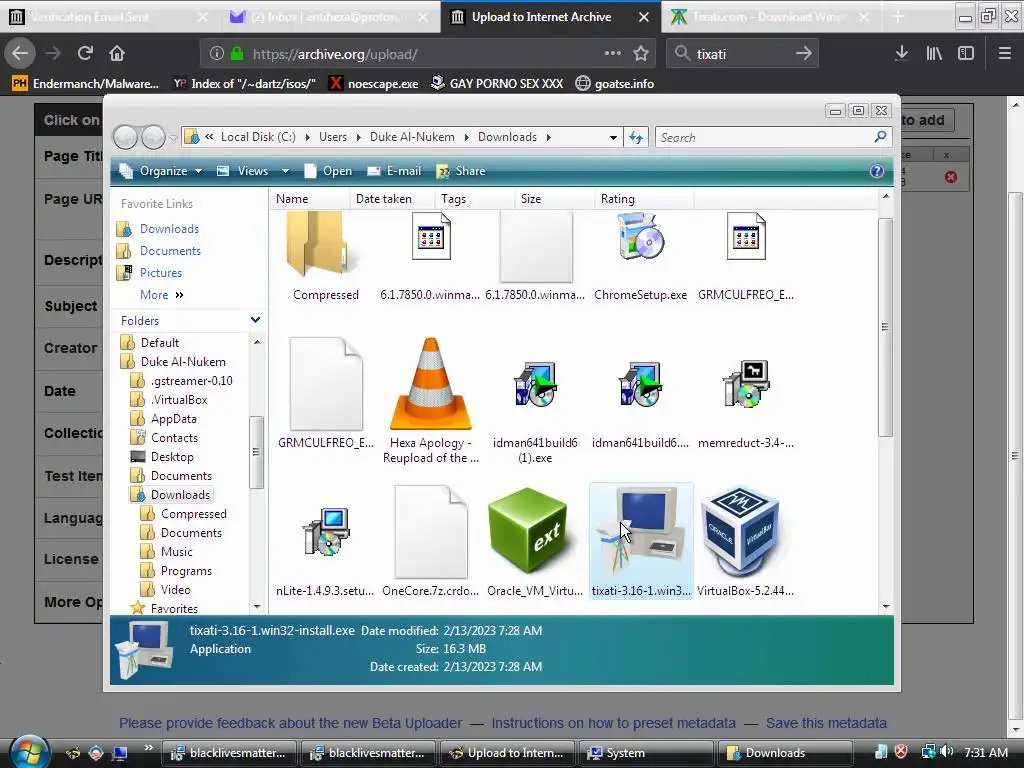
Task: Open Pictures favorite link
Action: coord(161,273)
